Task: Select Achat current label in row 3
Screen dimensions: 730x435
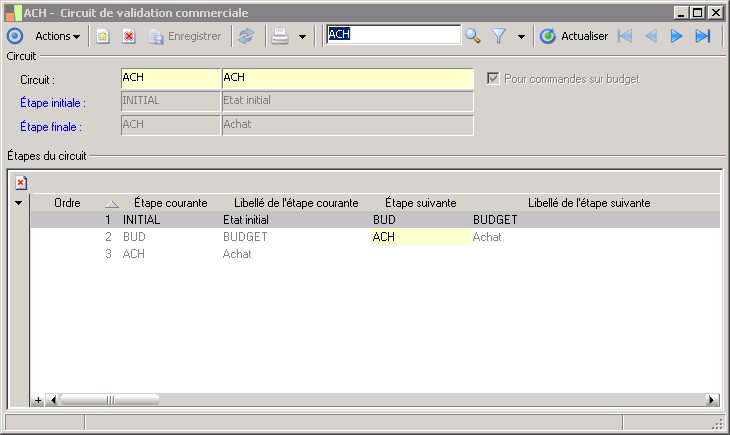Action: coord(296,254)
